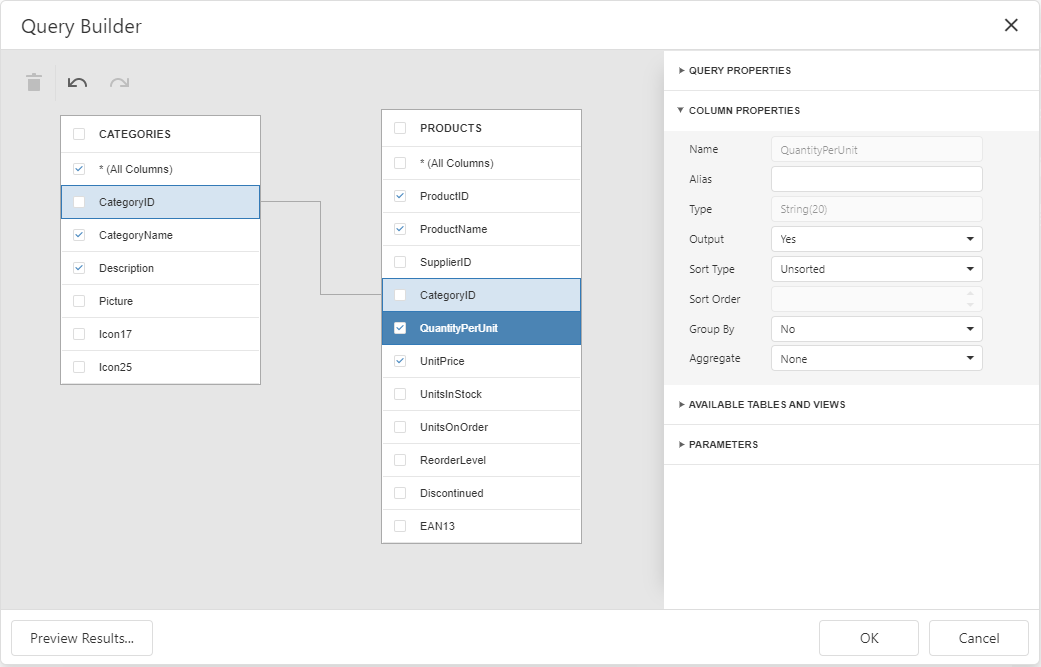The height and width of the screenshot is (667, 1041).
Task: Click the redo arrow icon
Action: 119,83
